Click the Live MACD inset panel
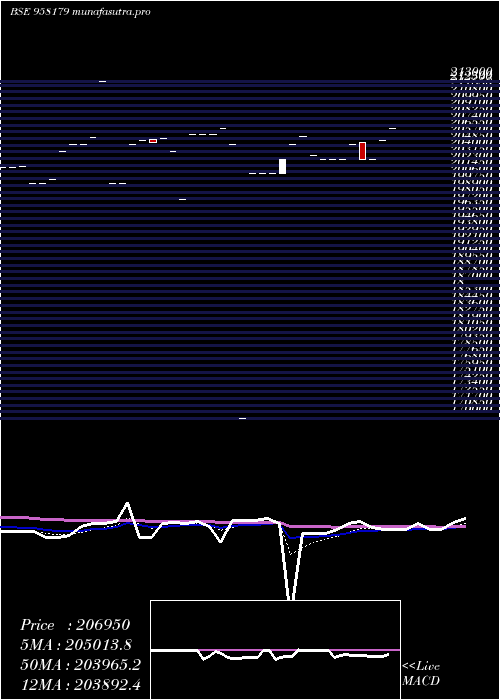 [275, 650]
